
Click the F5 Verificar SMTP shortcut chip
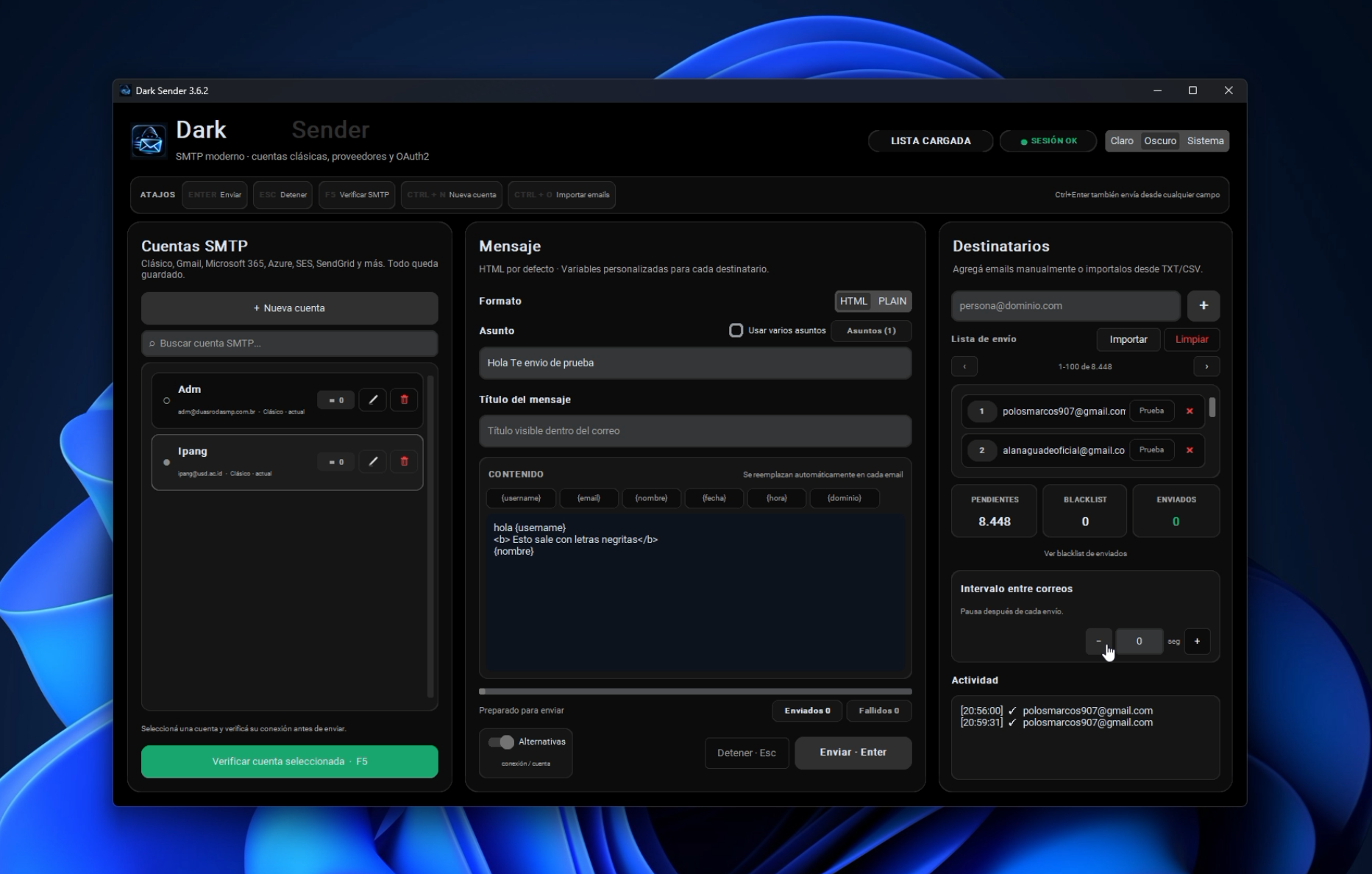point(357,195)
